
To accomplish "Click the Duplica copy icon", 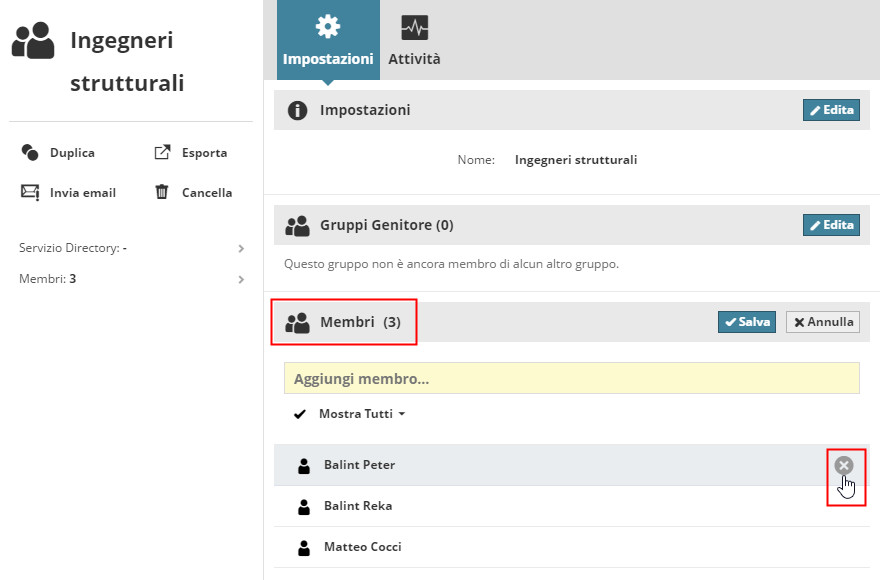I will tap(30, 153).
